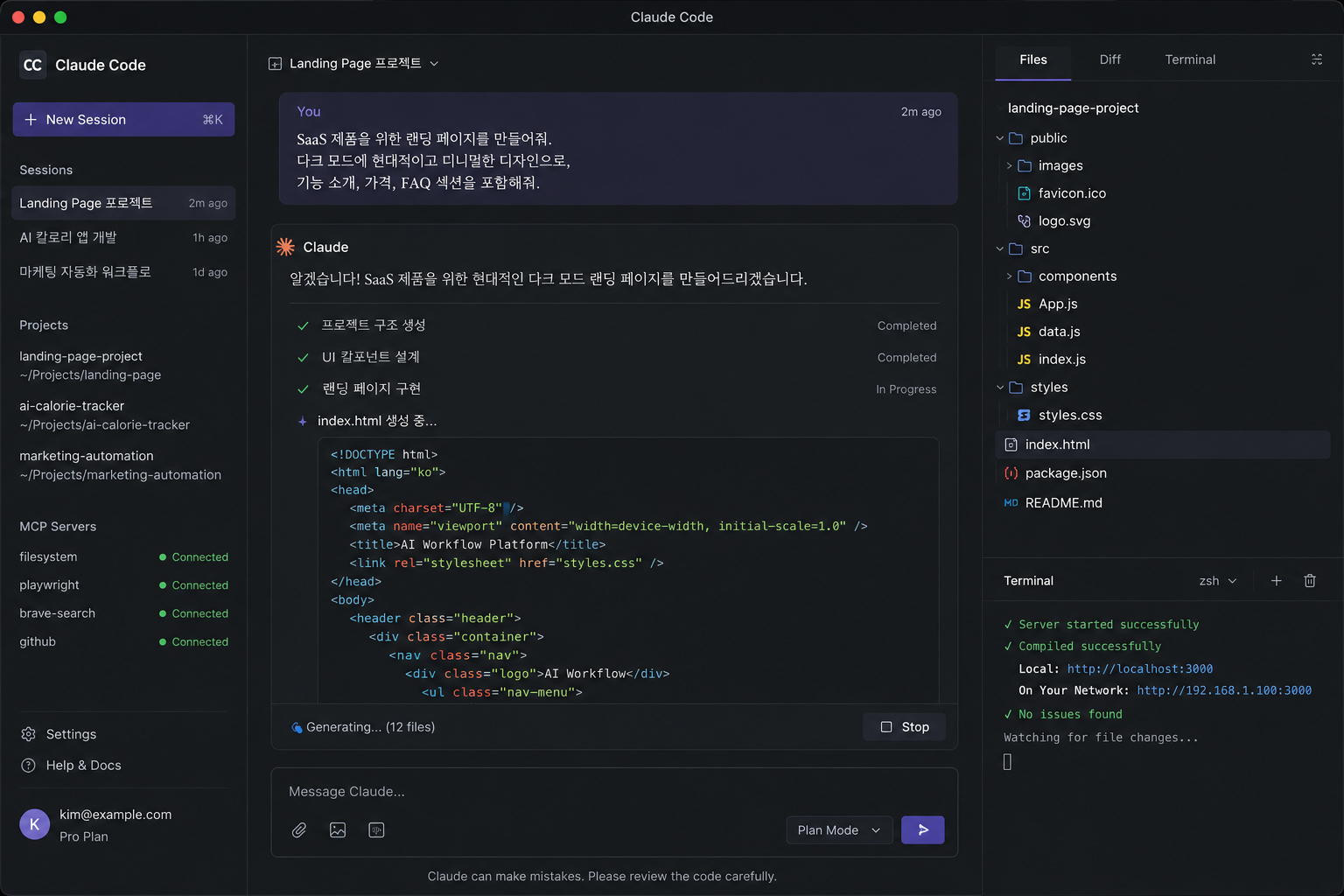This screenshot has width=1344, height=896.
Task: Expand the components folder
Action: [1009, 276]
